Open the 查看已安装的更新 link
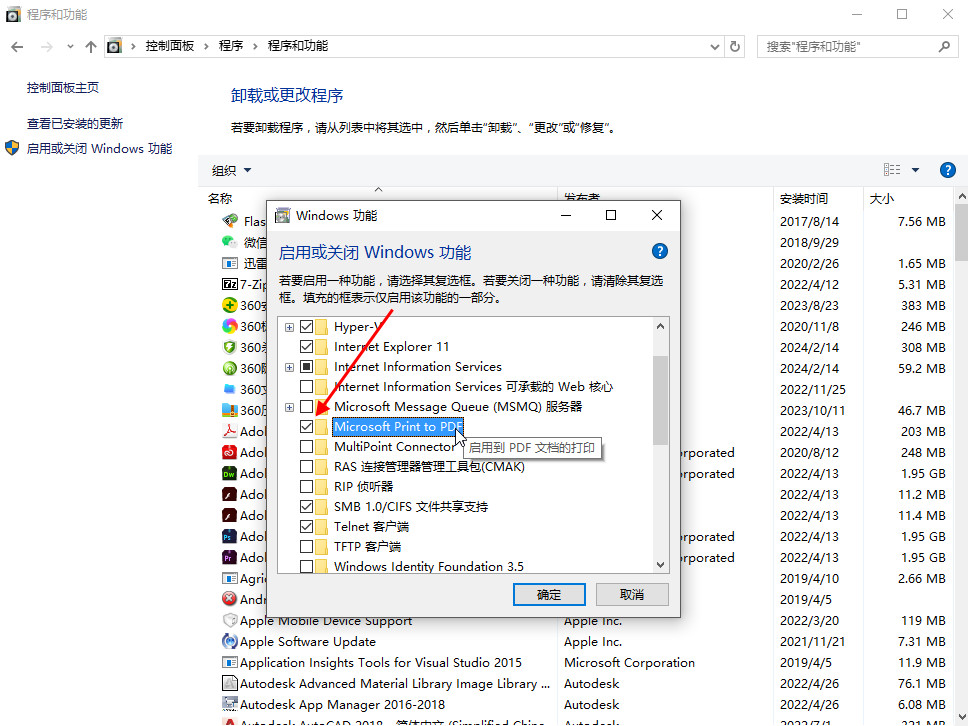968x726 pixels. tap(75, 123)
